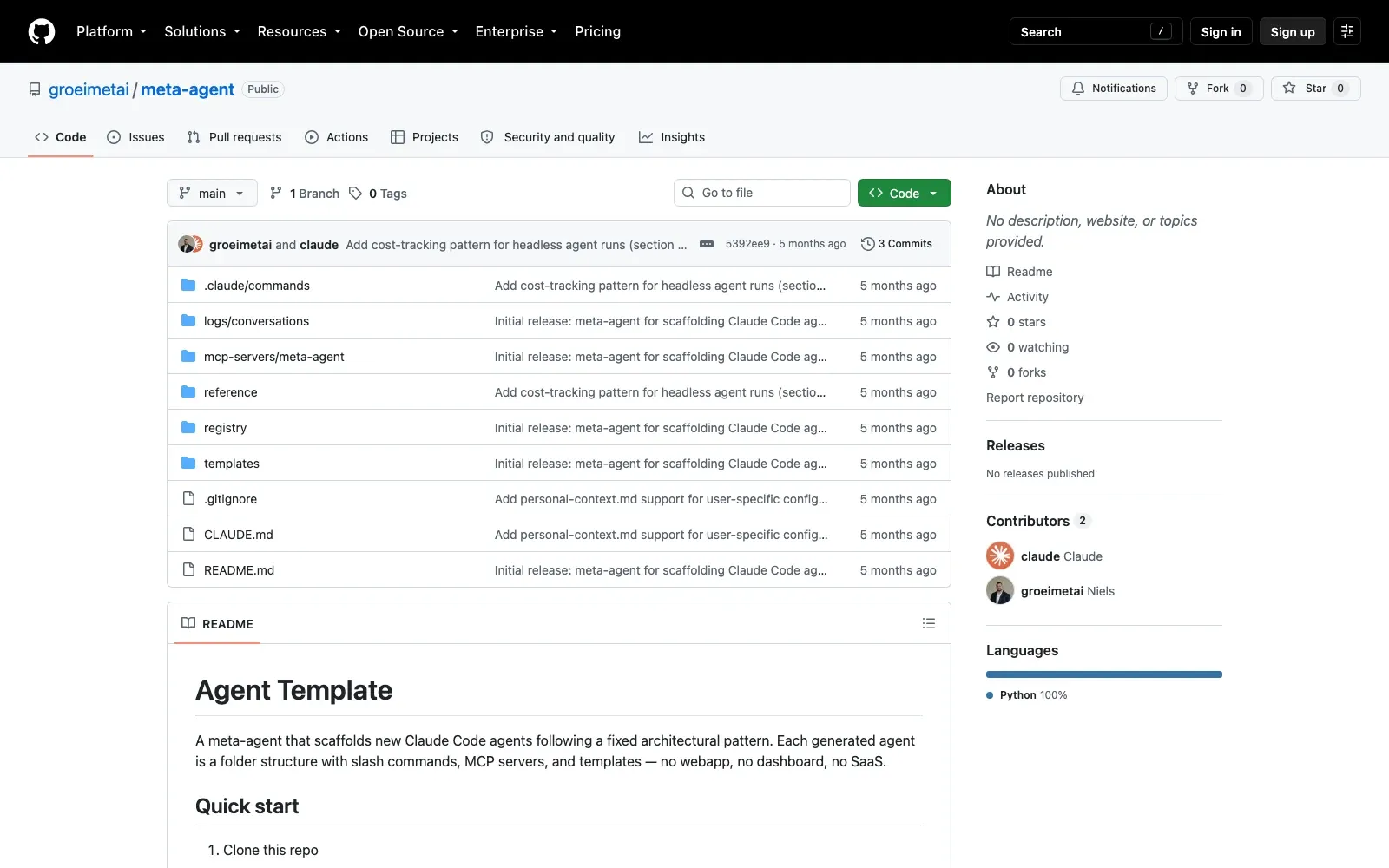This screenshot has height=868, width=1389.
Task: Click claude contributor avatar
Action: coord(1000,556)
